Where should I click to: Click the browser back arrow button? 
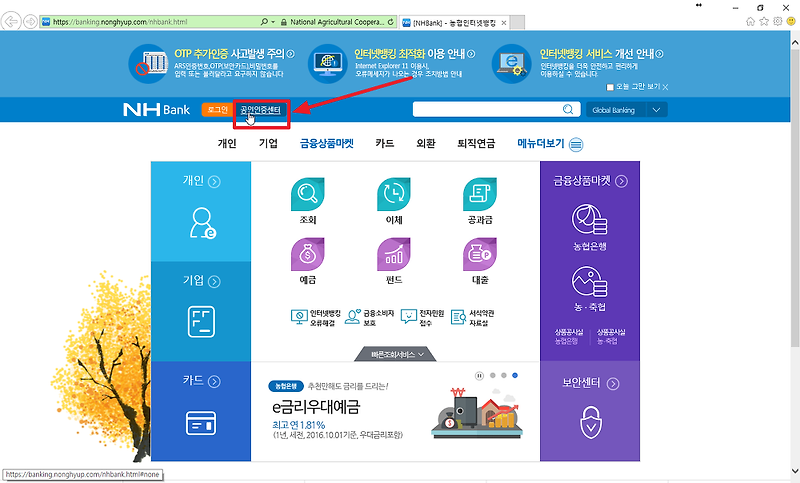click(x=11, y=21)
